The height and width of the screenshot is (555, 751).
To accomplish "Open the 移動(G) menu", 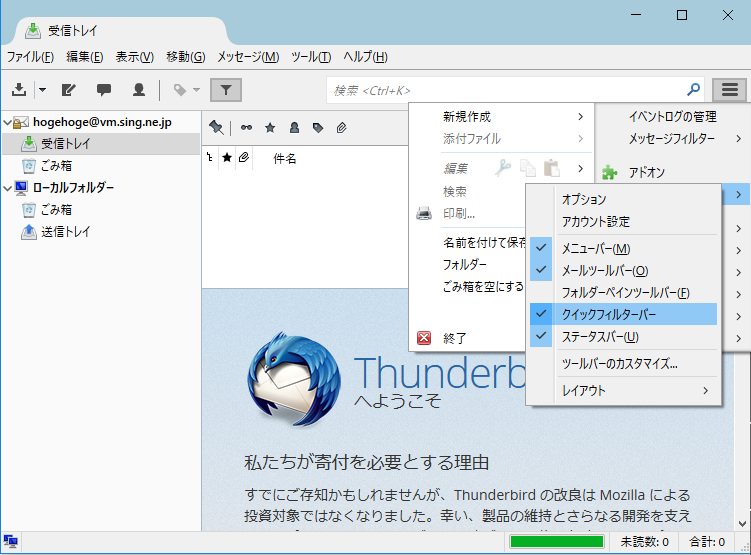I will coord(185,57).
